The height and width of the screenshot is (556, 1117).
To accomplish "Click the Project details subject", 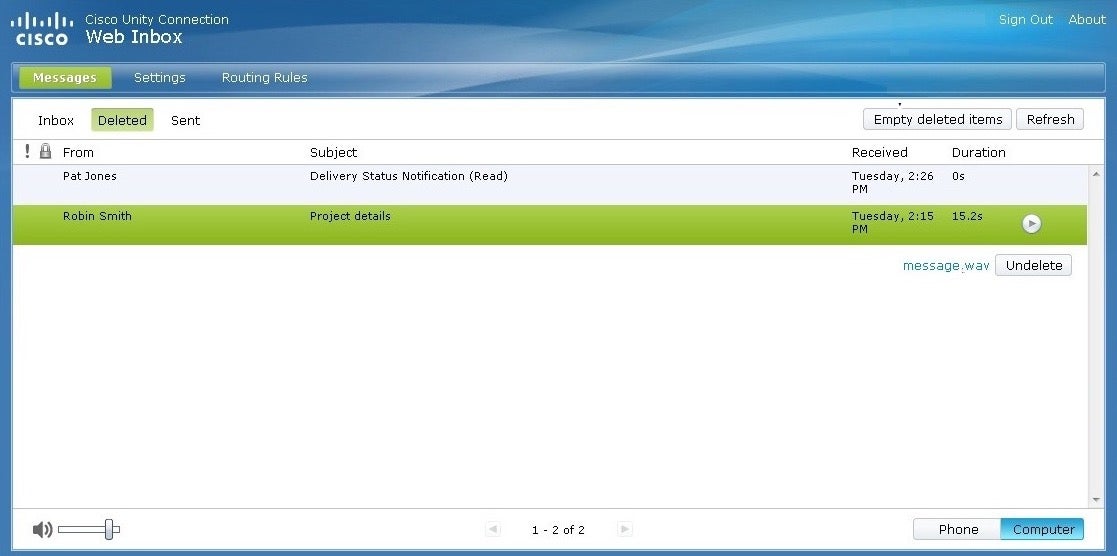I will pyautogui.click(x=350, y=216).
